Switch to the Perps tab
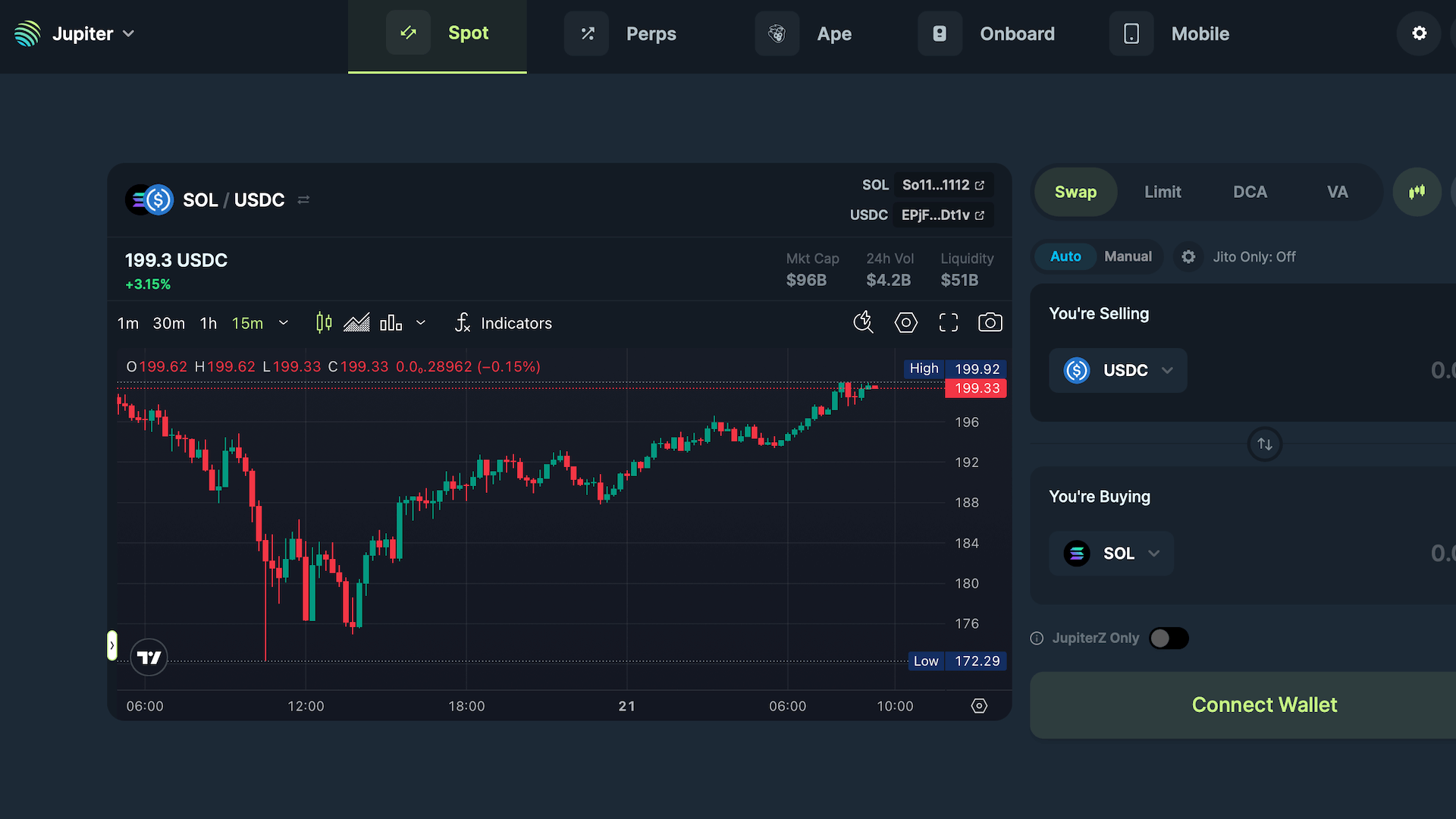Viewport: 1456px width, 819px height. (x=620, y=33)
